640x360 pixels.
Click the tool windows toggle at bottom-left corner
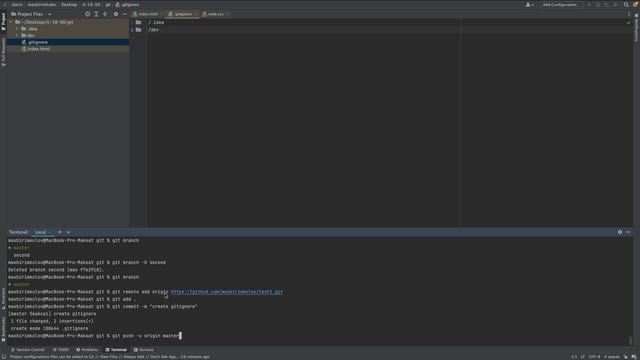(x=4, y=357)
